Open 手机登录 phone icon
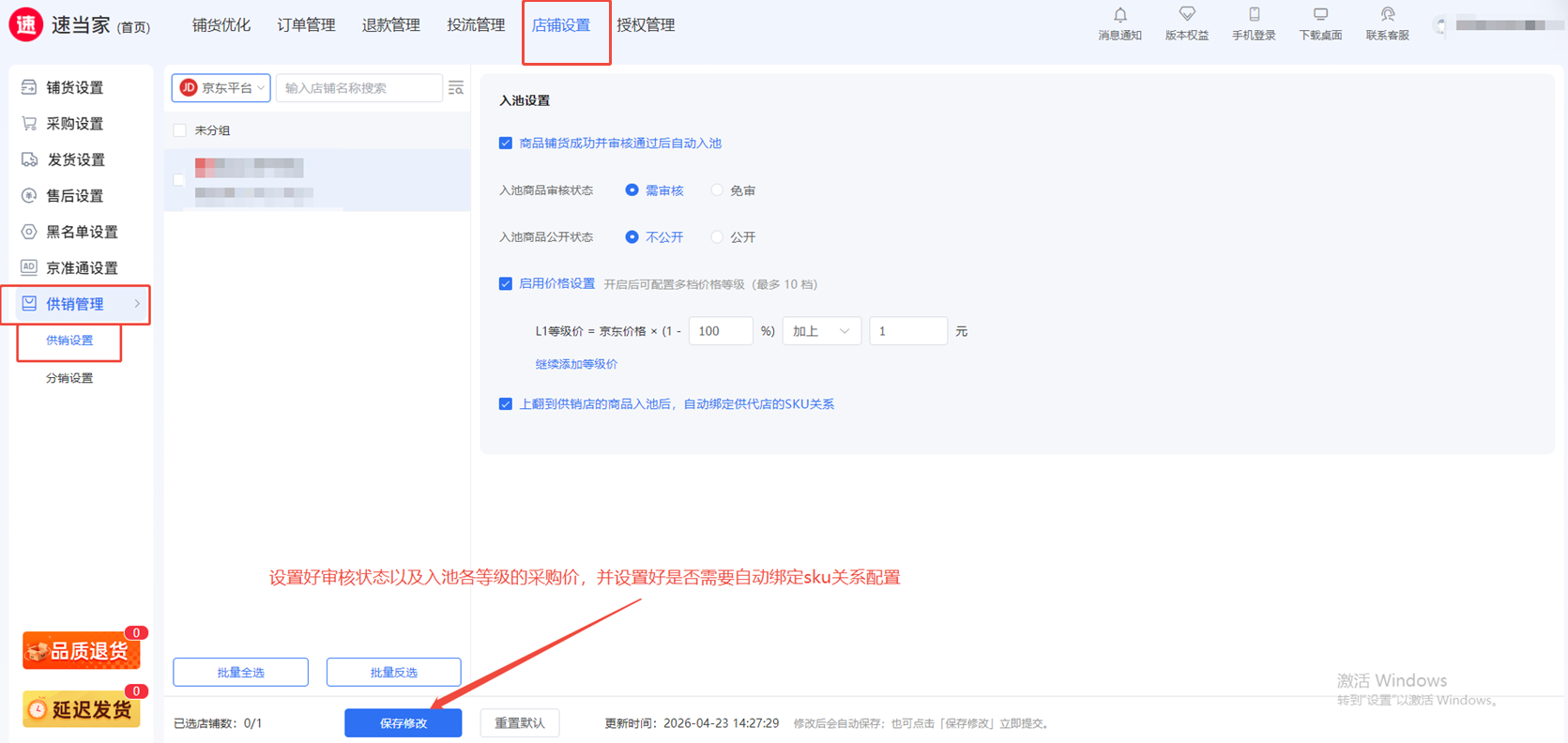The height and width of the screenshot is (743, 1568). tap(1254, 16)
